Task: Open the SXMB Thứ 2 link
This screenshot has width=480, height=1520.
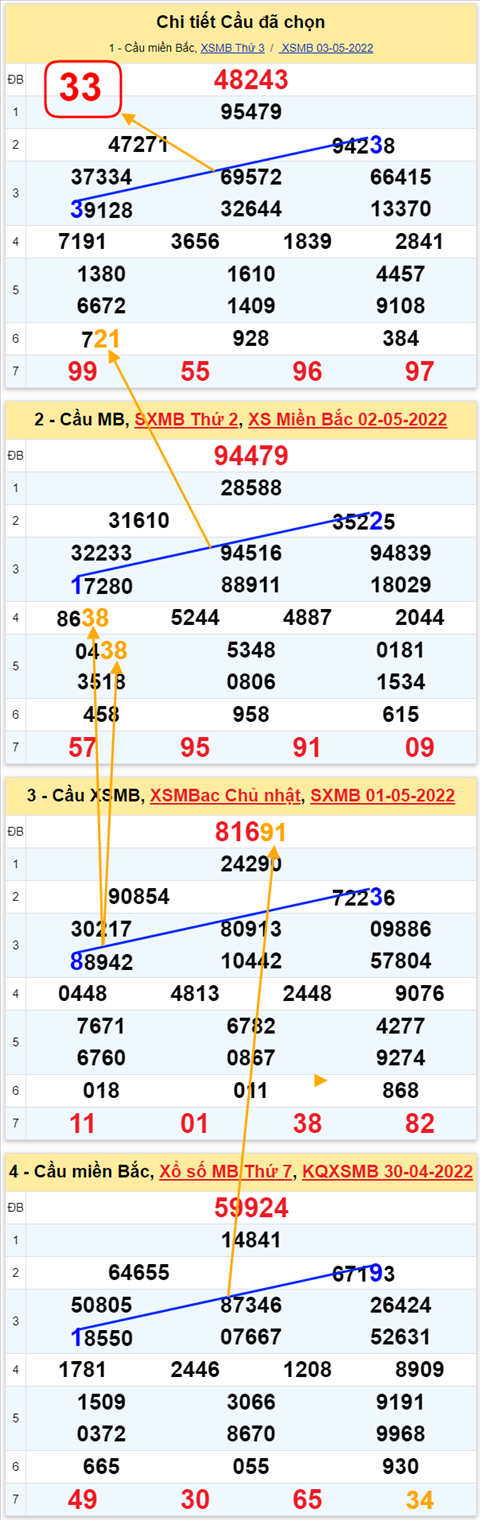Action: [187, 419]
